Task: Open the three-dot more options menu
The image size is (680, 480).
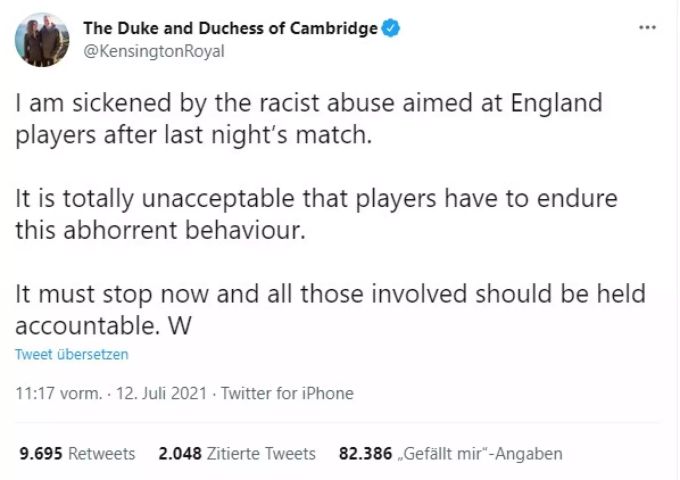Action: click(647, 28)
